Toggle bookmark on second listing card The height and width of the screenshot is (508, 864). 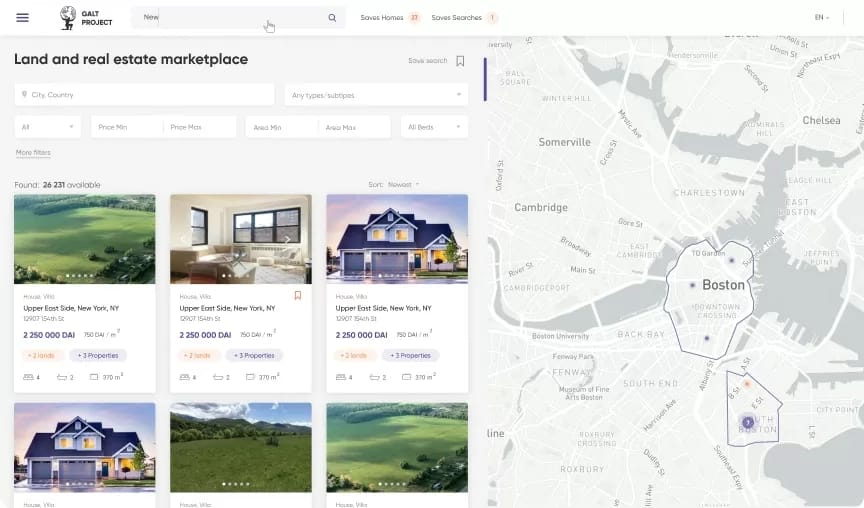click(x=298, y=296)
